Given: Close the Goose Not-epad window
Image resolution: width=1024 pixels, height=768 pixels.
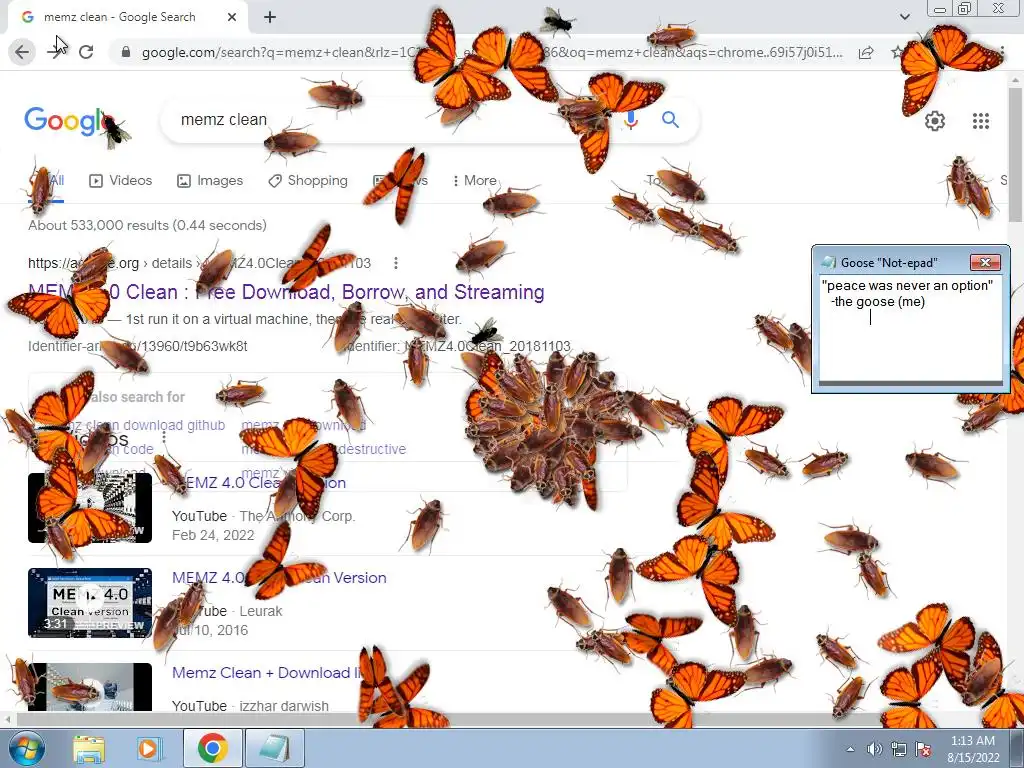Looking at the screenshot, I should pos(985,263).
